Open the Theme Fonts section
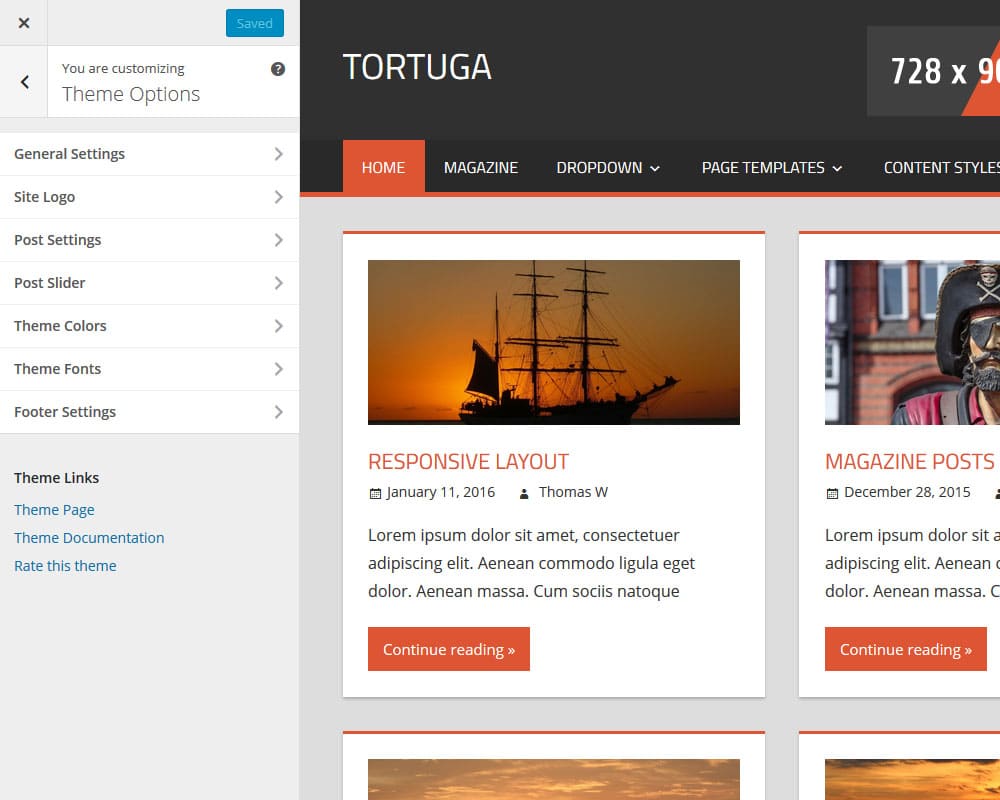The width and height of the screenshot is (1000, 800). (149, 369)
